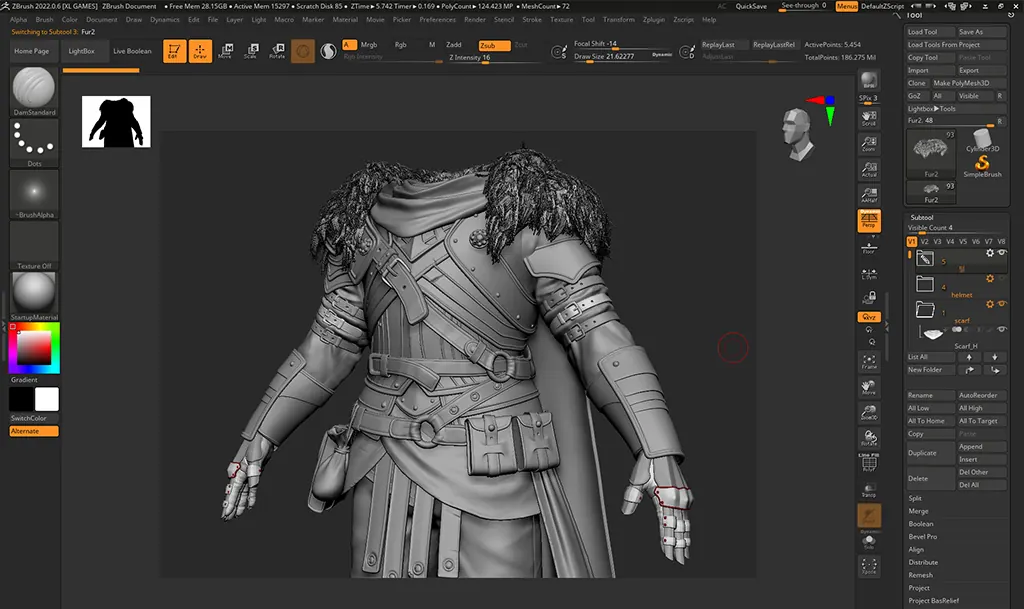
Task: Select the Scroll navigation icon
Action: pyautogui.click(x=869, y=117)
